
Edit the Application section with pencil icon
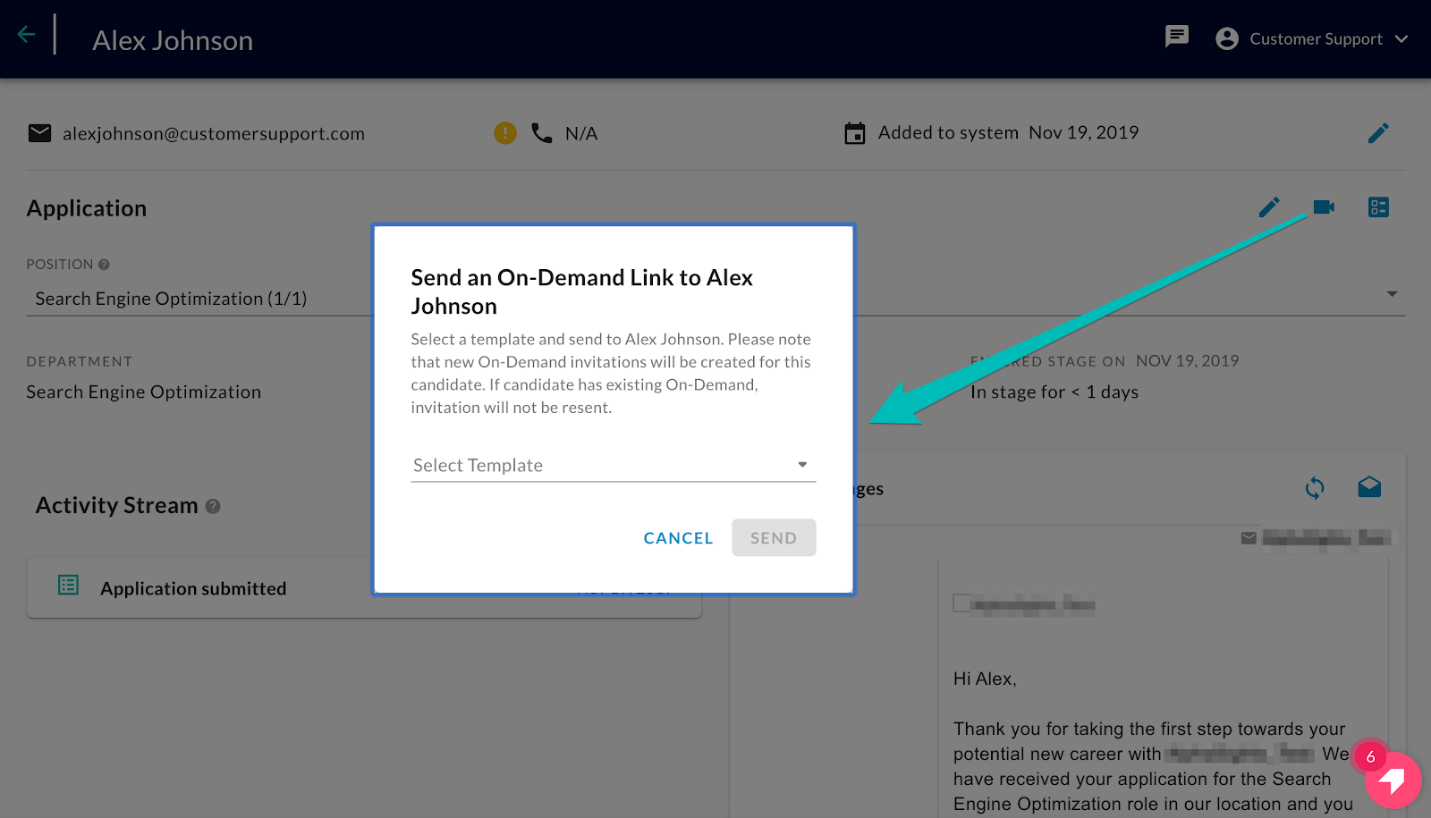1269,207
